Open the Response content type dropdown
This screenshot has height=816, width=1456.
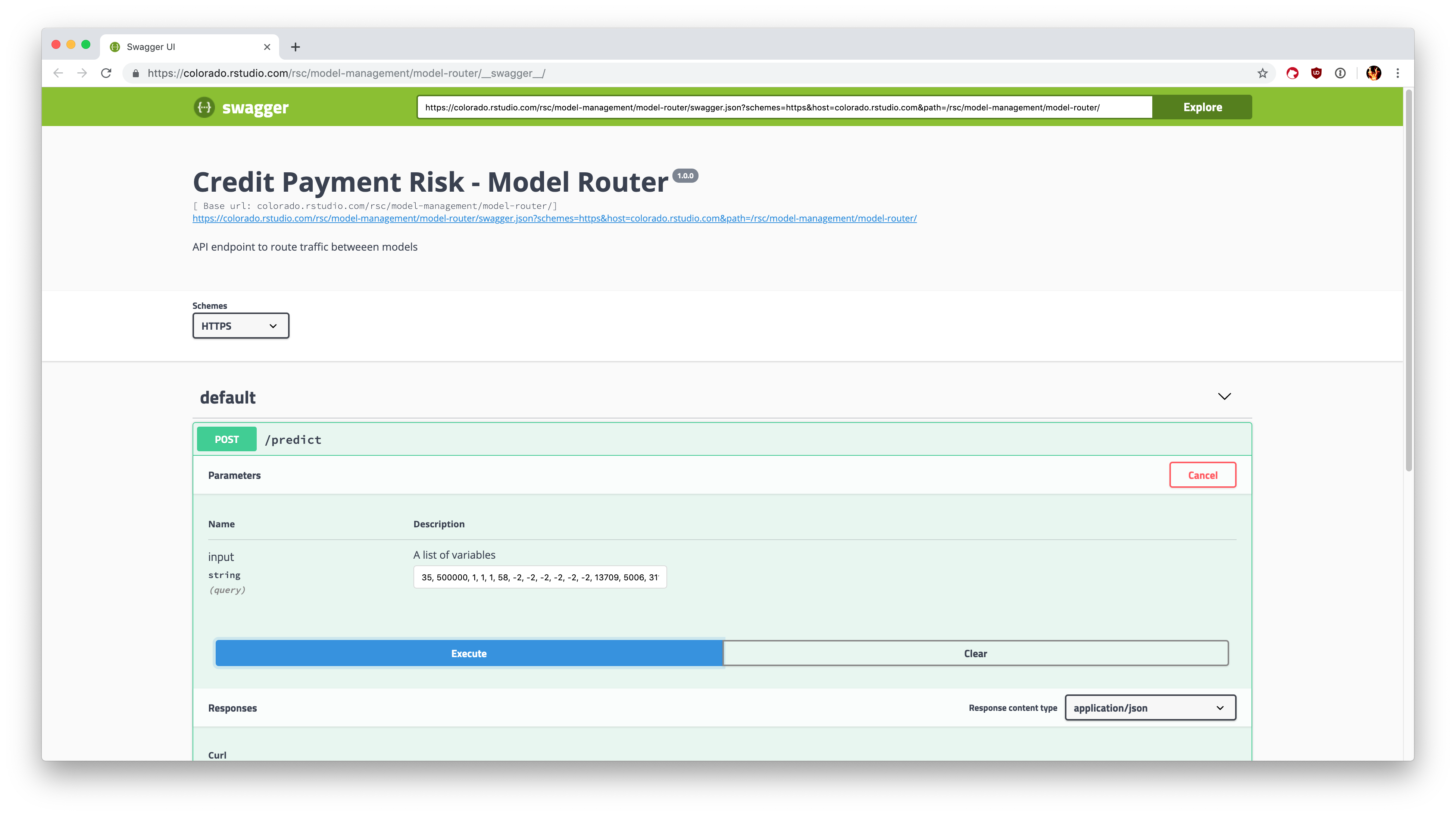(x=1150, y=708)
